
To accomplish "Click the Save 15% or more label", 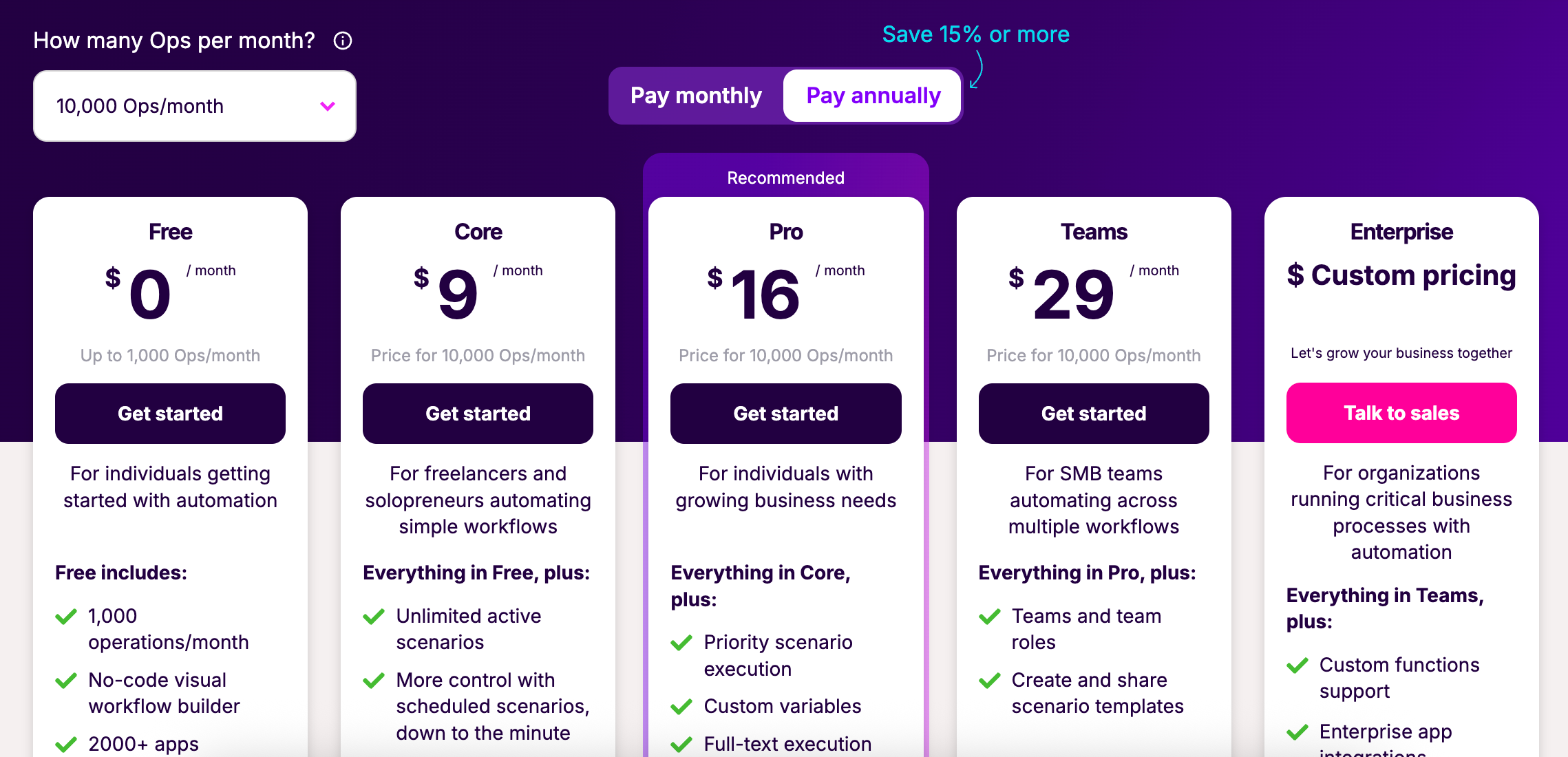I will (x=976, y=34).
